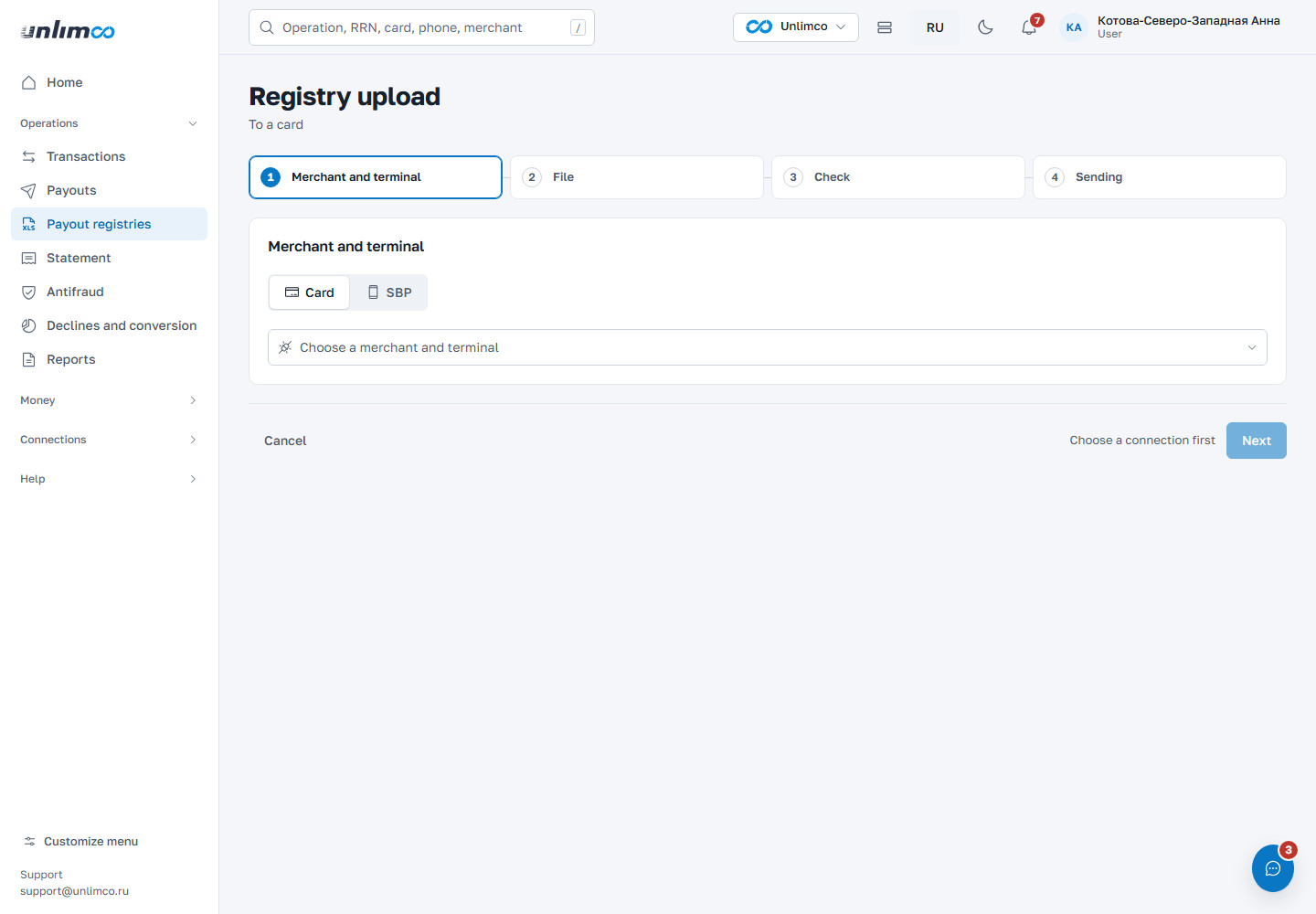Screen dimensions: 1316x914
Task: Expand the Unlimco company selector
Action: (796, 27)
